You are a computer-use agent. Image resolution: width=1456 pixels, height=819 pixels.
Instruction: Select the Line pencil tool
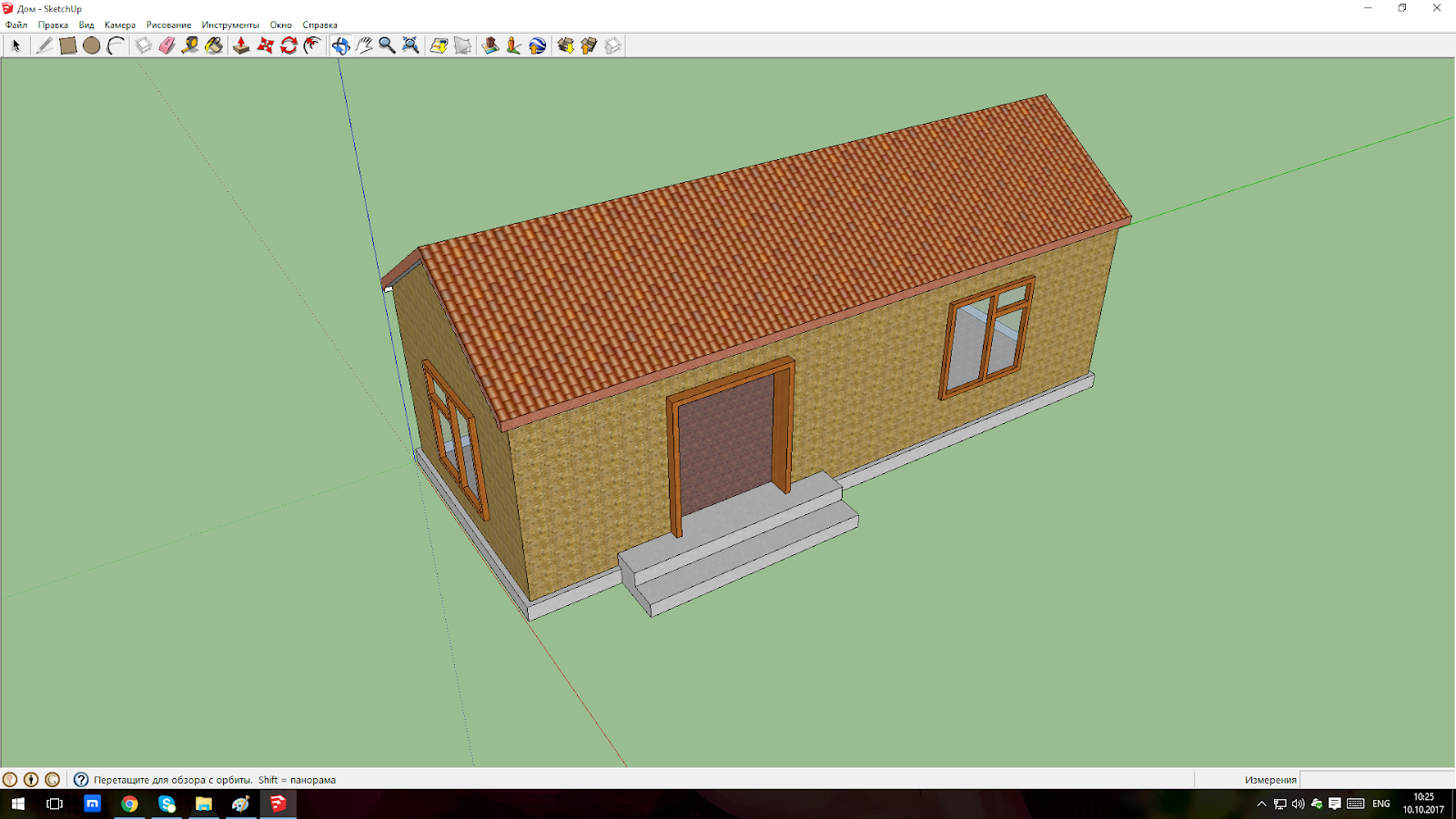point(44,45)
